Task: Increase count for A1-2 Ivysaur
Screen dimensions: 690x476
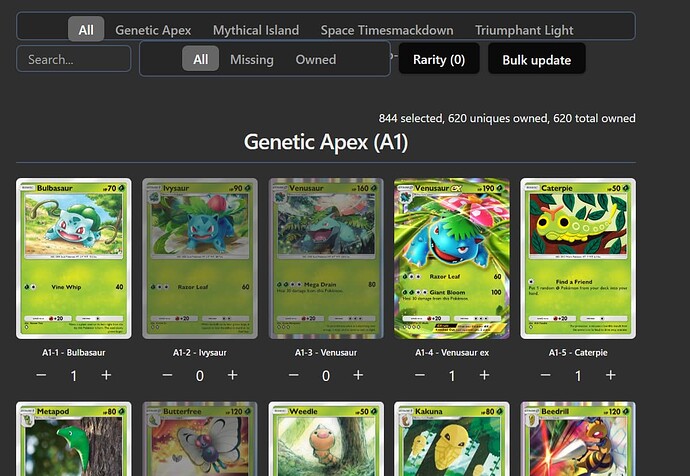Action: [232, 375]
